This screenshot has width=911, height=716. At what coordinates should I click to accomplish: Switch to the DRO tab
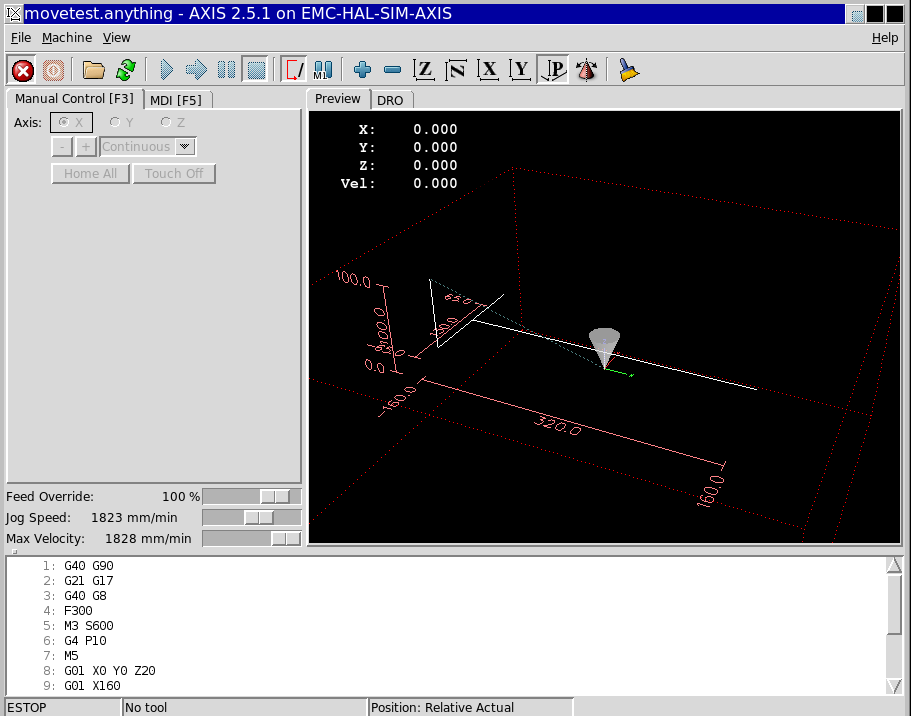pos(390,100)
